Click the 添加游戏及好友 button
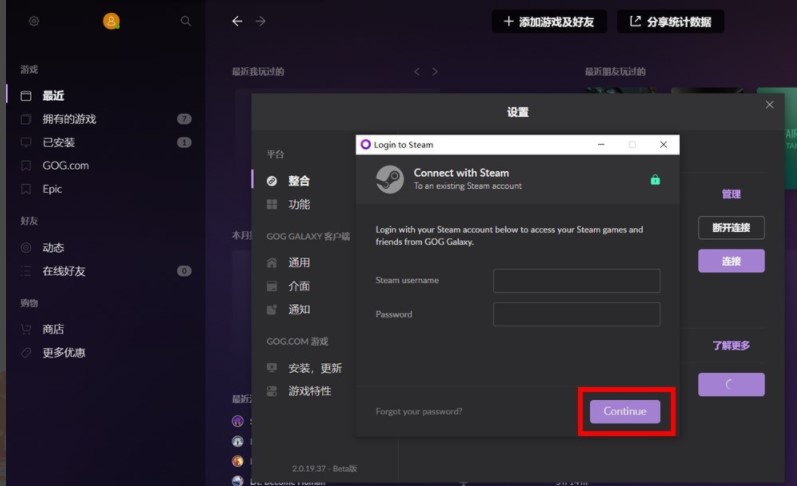Viewport: 797px width, 486px height. point(549,21)
